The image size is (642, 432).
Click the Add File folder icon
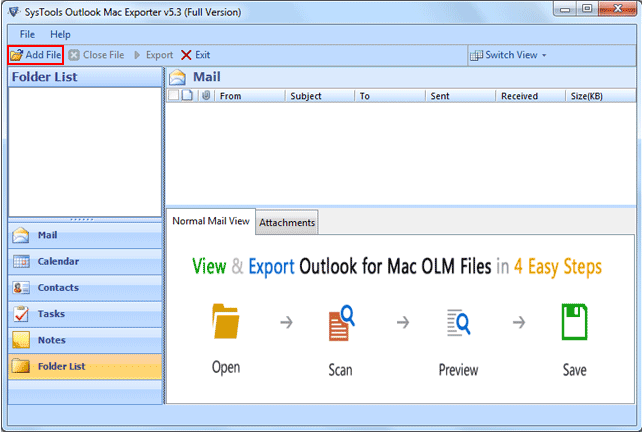click(x=16, y=55)
